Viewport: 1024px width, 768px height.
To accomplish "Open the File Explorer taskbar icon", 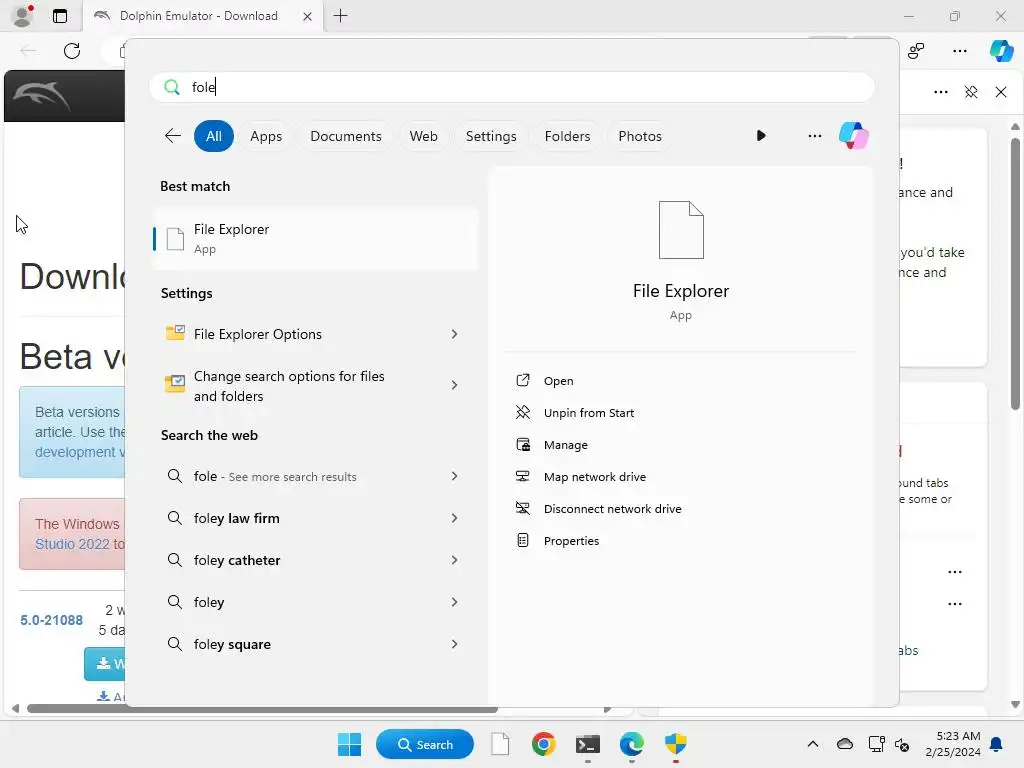I will (x=500, y=744).
